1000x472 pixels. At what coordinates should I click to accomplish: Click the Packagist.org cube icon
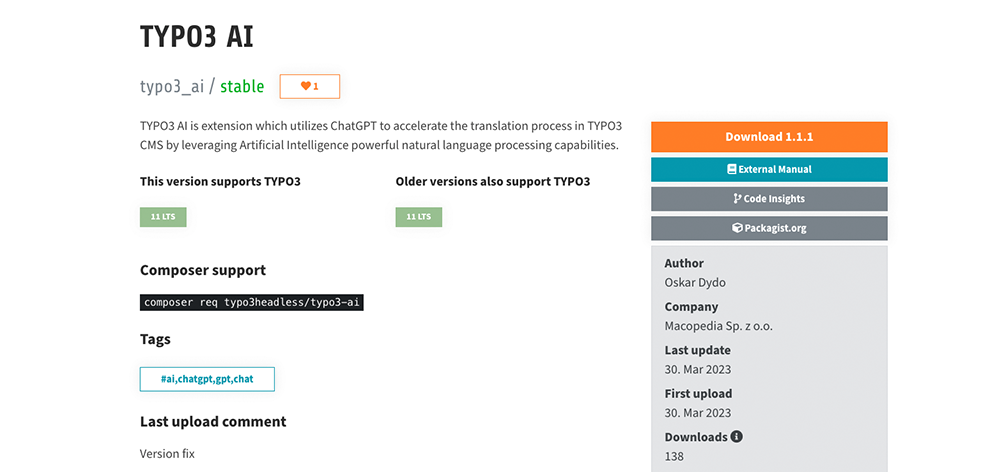tap(737, 228)
